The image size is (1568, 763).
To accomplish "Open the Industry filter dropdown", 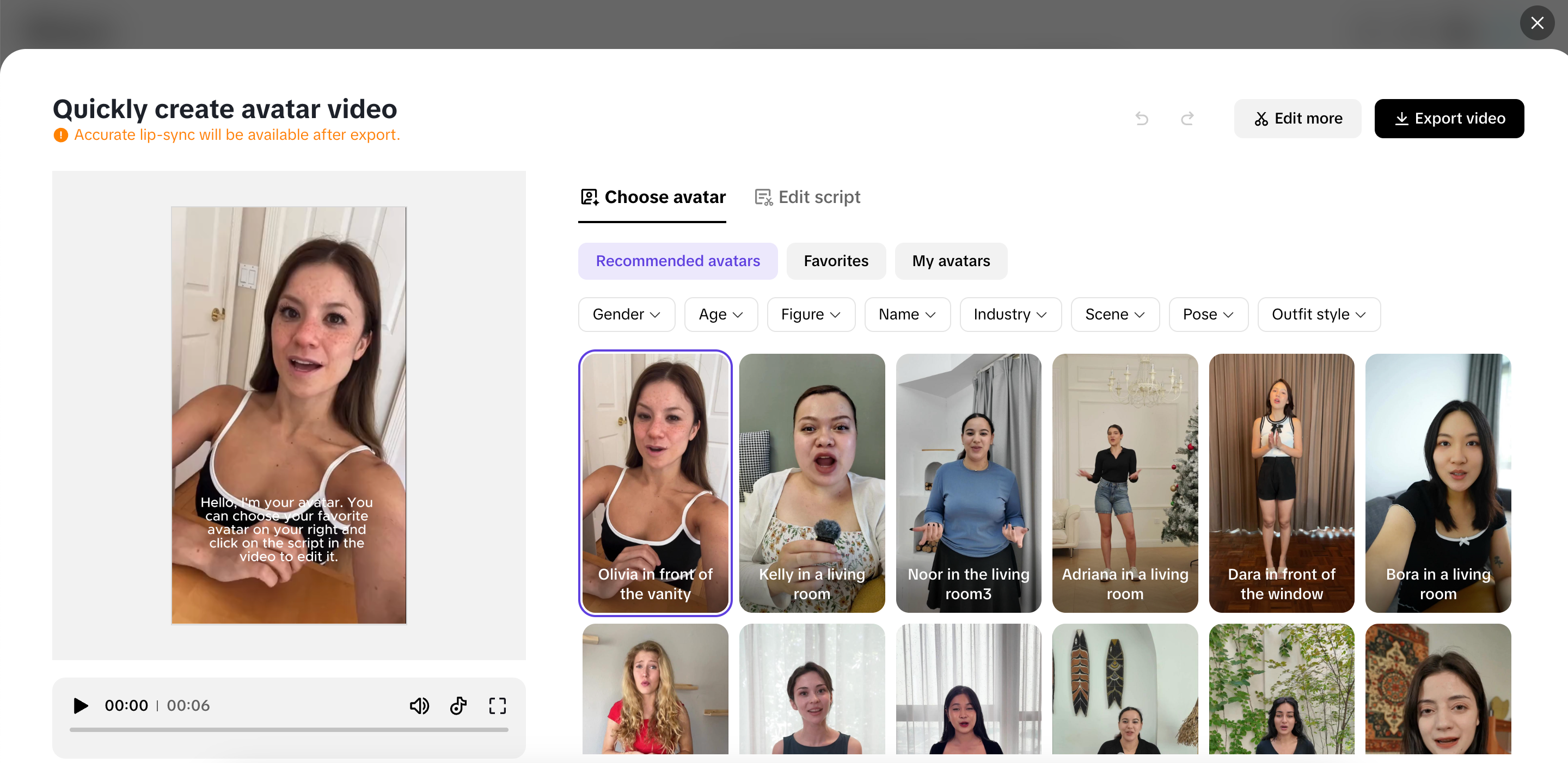I will point(1010,314).
